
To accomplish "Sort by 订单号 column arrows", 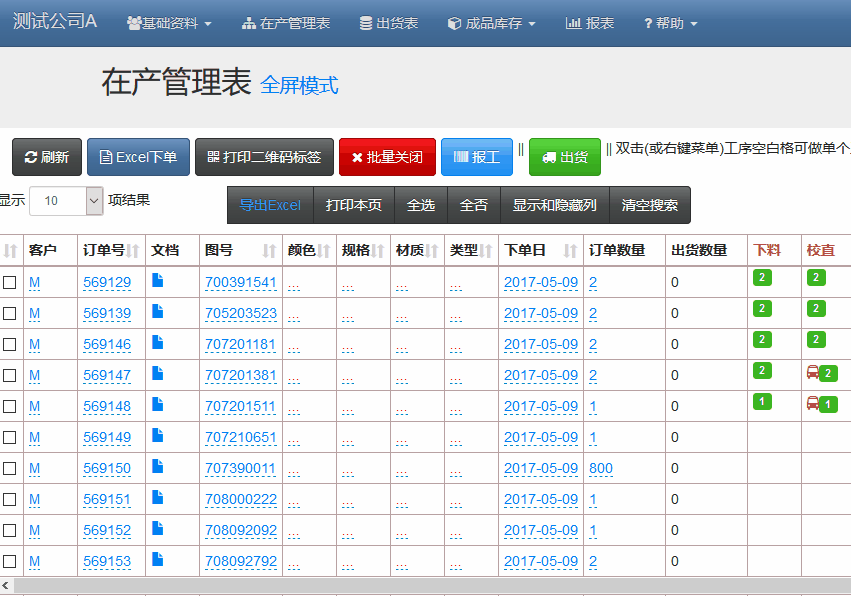I will point(133,251).
